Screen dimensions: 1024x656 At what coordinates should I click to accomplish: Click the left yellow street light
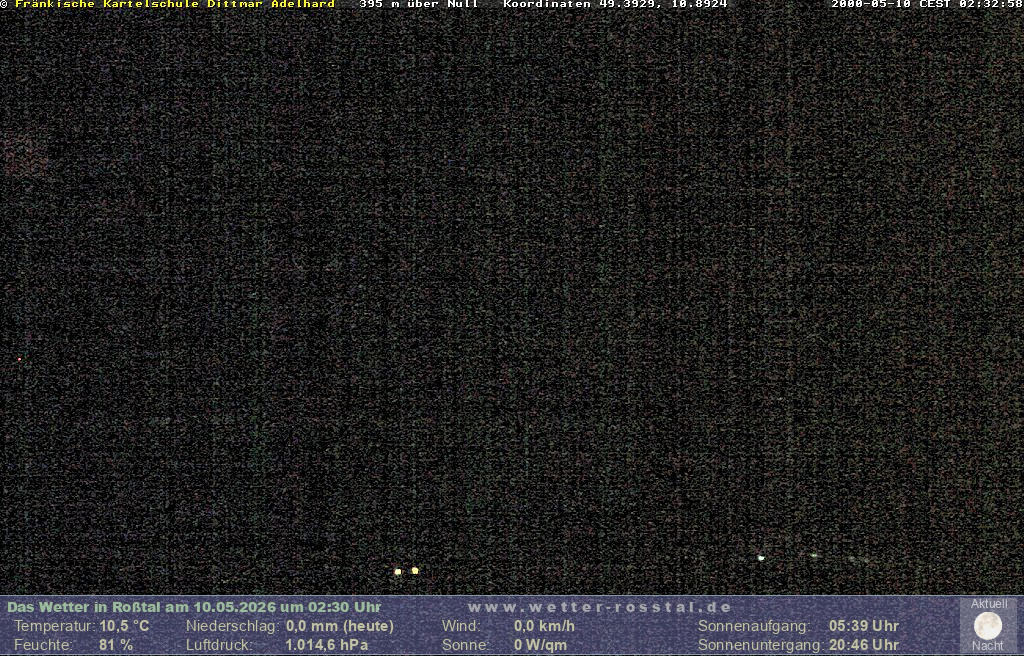pos(398,572)
